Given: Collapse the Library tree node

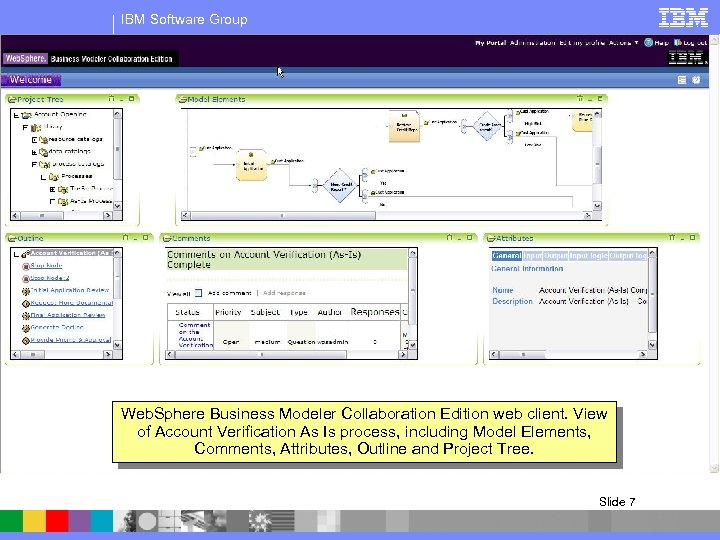Looking at the screenshot, I should click(x=26, y=128).
